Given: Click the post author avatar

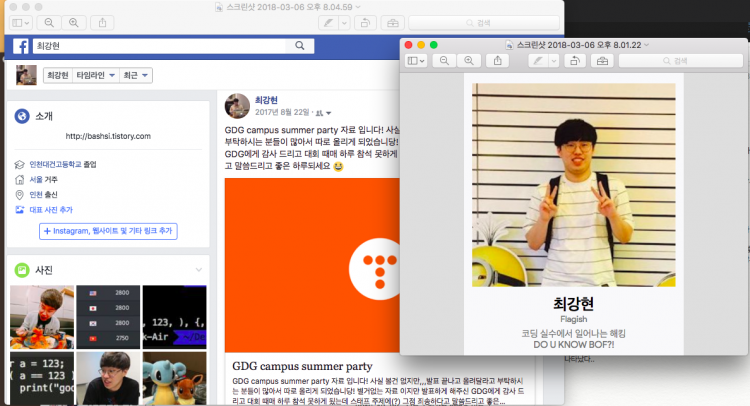Looking at the screenshot, I should click(x=237, y=106).
